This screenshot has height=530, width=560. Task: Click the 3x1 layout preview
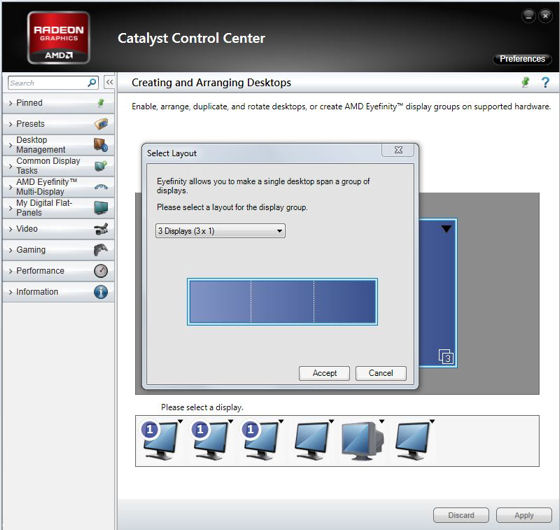point(282,302)
